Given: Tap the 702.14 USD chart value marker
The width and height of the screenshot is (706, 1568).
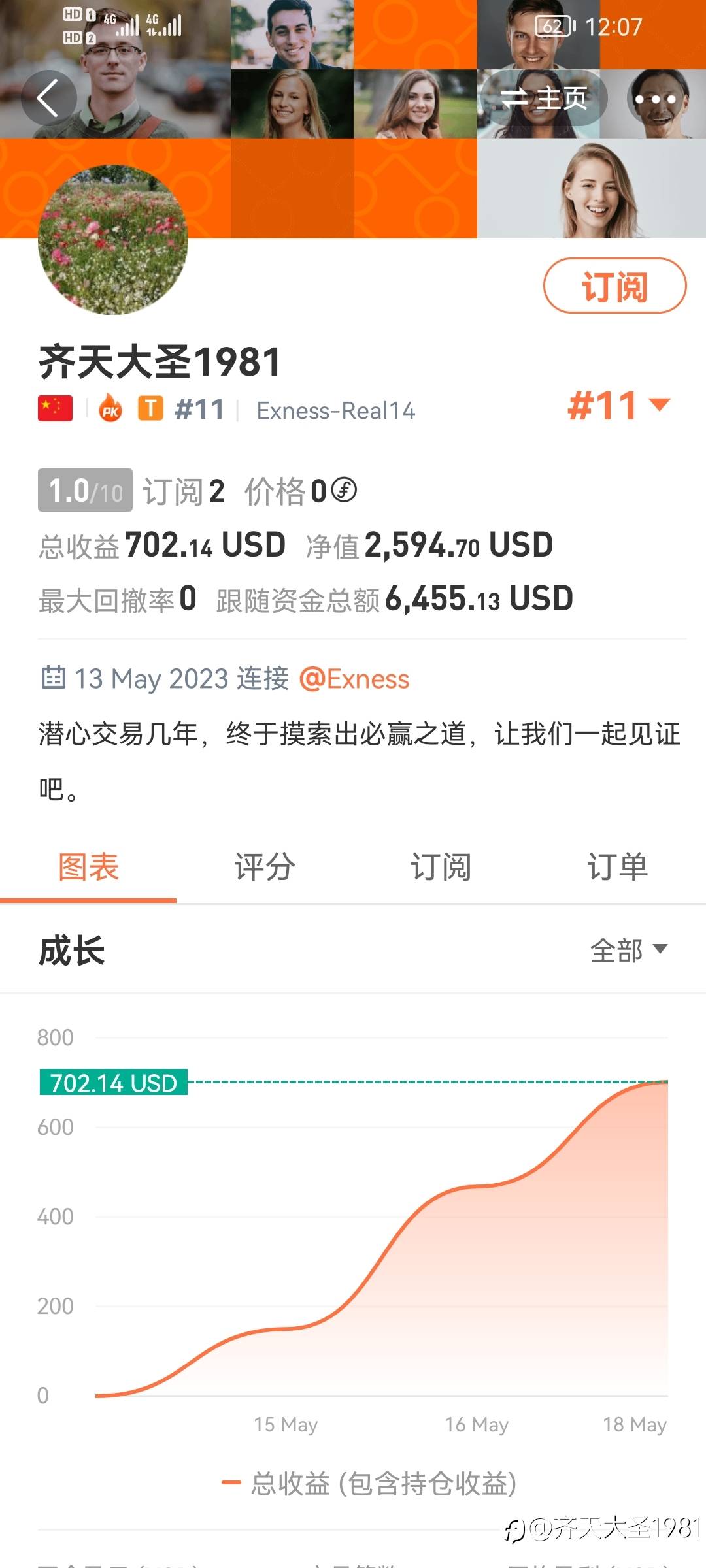Looking at the screenshot, I should tap(114, 1083).
